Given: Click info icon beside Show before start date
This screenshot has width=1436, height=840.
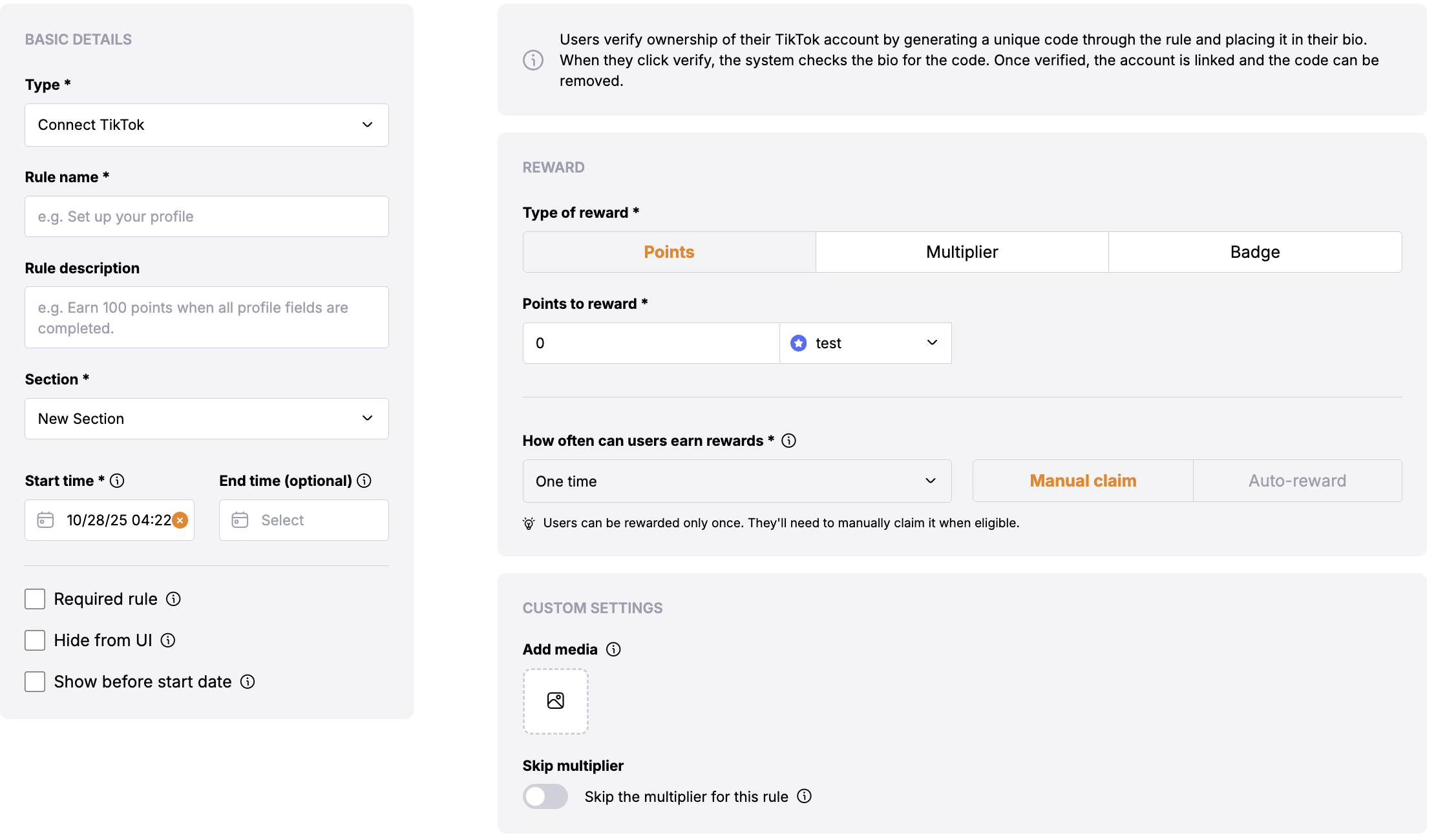Looking at the screenshot, I should coord(248,682).
